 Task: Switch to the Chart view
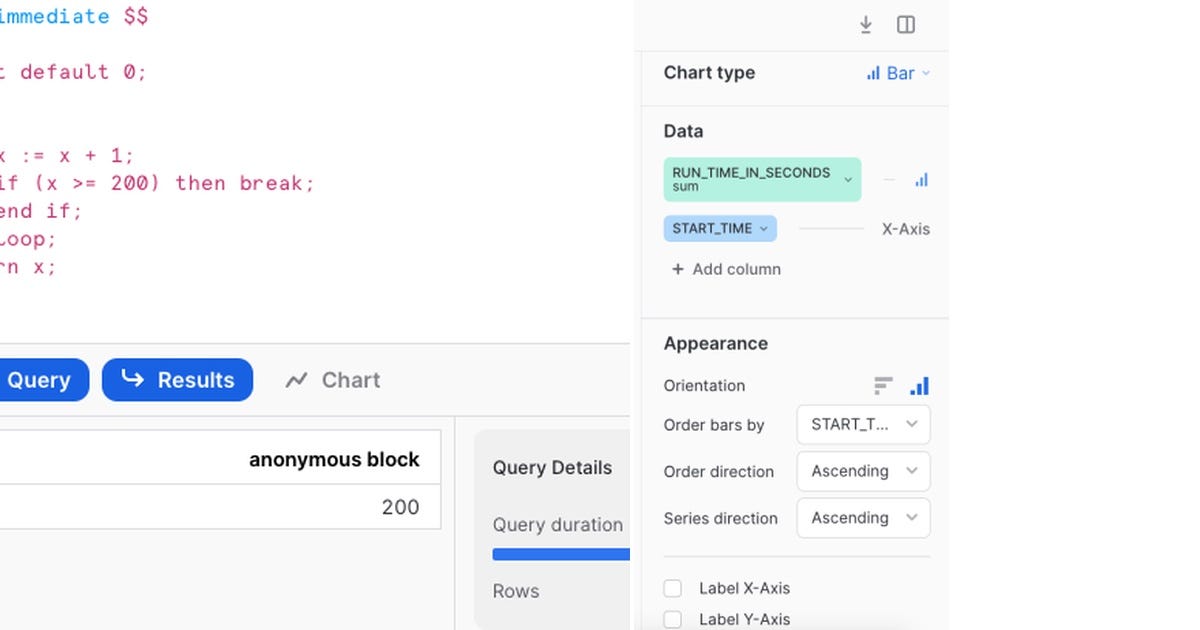[x=332, y=380]
